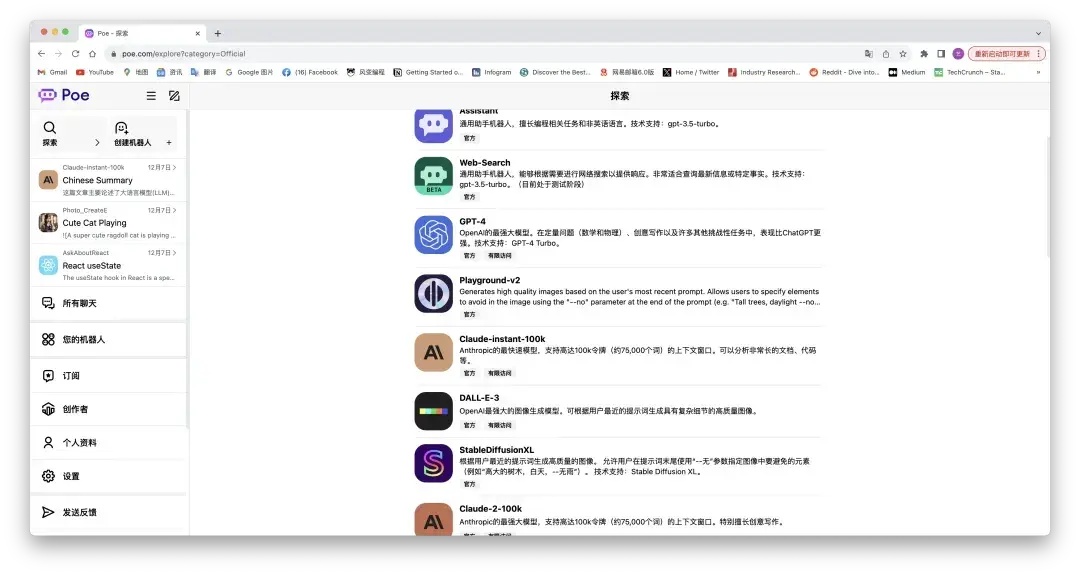Bookmark the page with the star icon
Screen dimensions: 1080x575
(903, 54)
